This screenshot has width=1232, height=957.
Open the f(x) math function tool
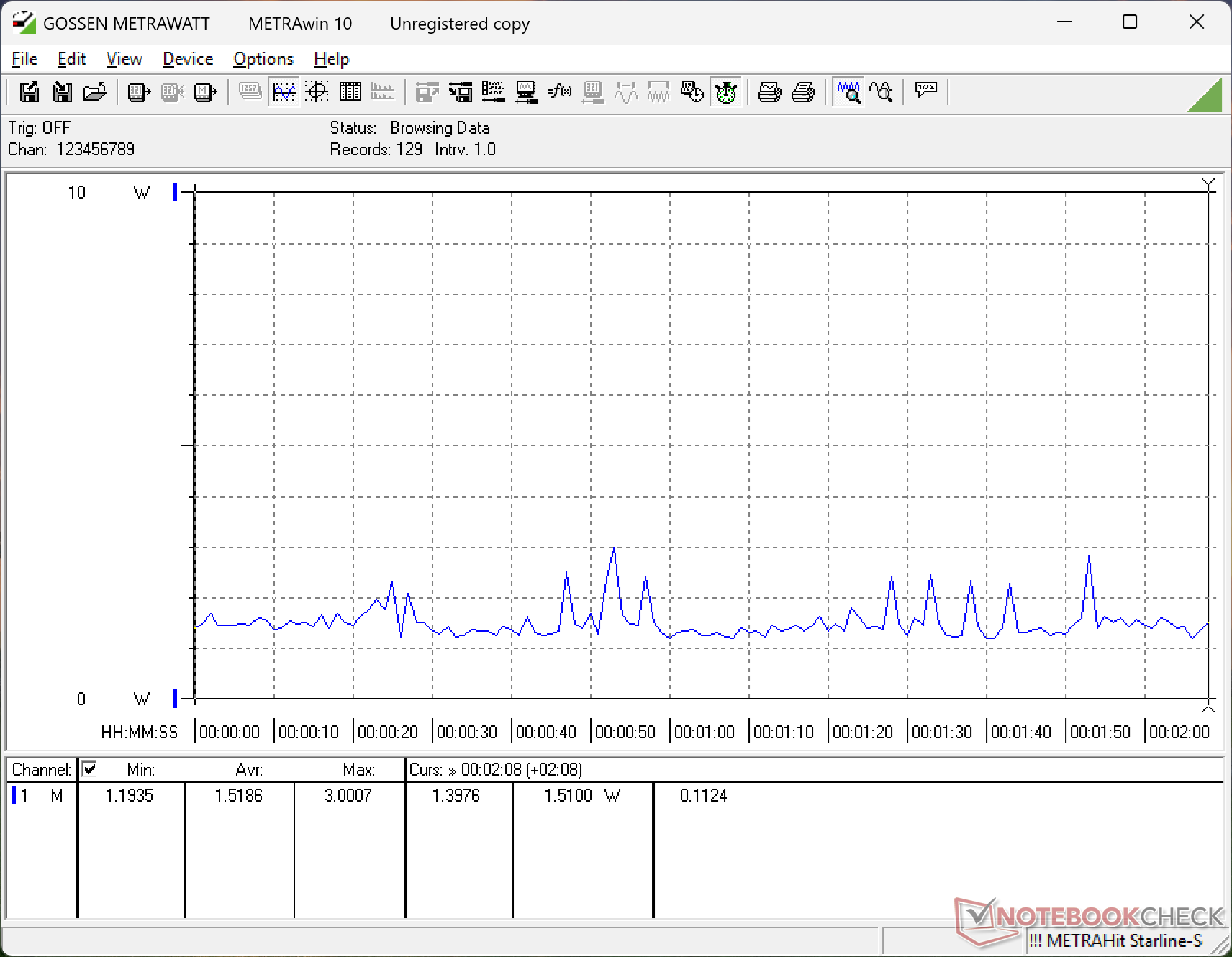click(x=559, y=92)
